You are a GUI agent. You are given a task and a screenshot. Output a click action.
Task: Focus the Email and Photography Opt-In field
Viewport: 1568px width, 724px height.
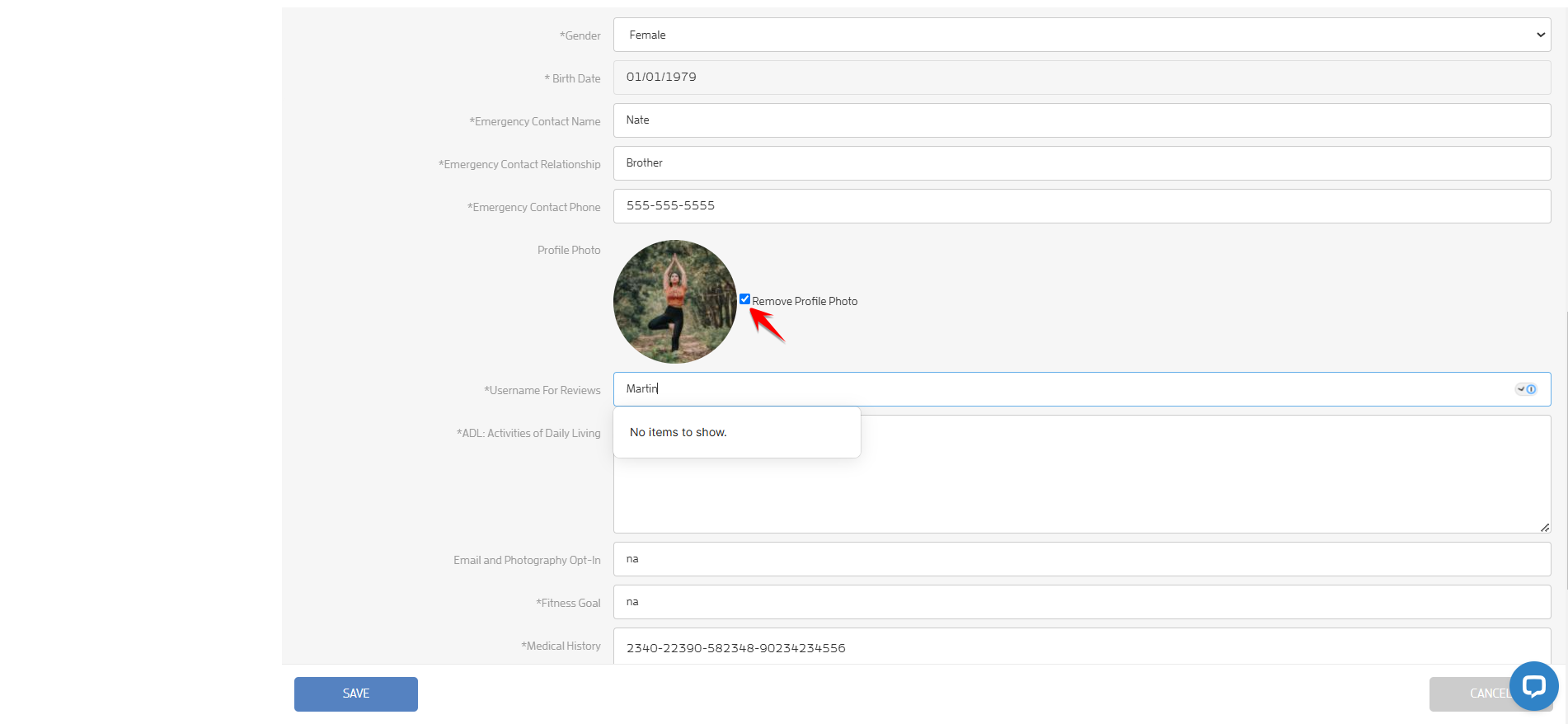1082,559
